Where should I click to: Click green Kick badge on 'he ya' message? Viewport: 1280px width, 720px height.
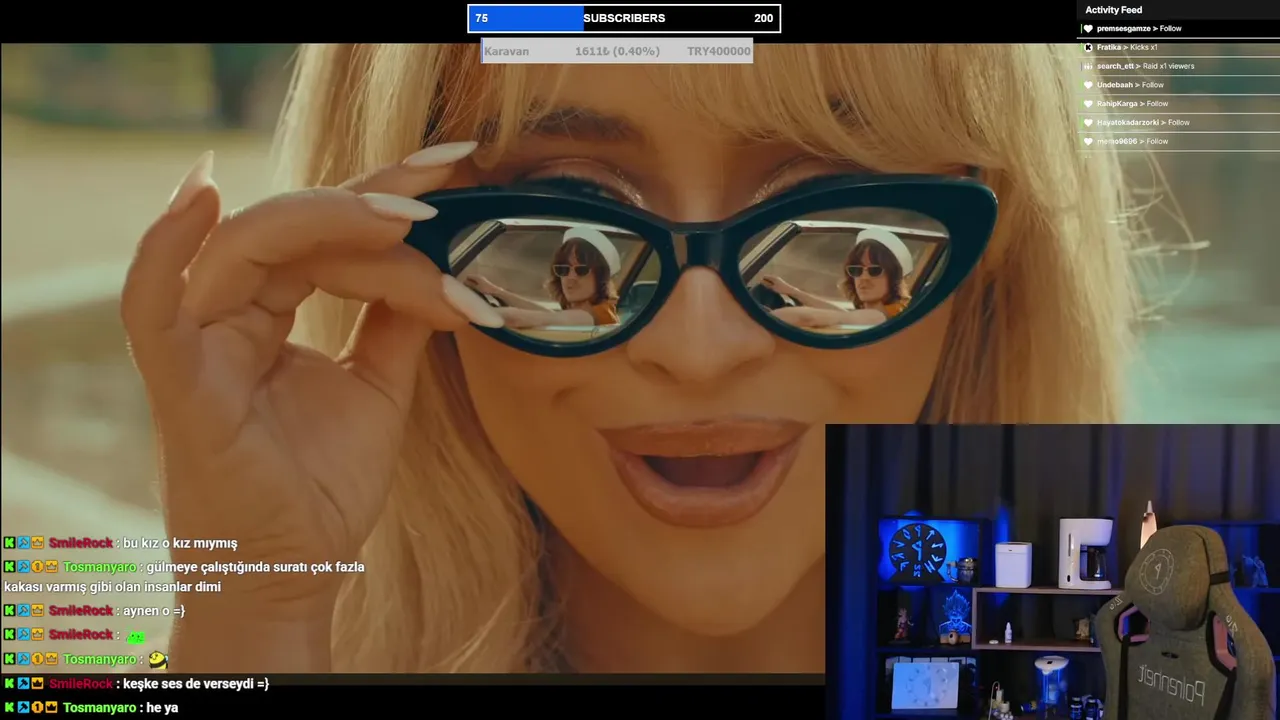pyautogui.click(x=9, y=707)
